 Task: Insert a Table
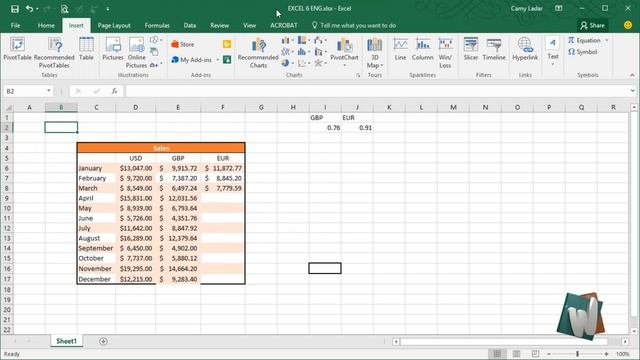pos(86,49)
